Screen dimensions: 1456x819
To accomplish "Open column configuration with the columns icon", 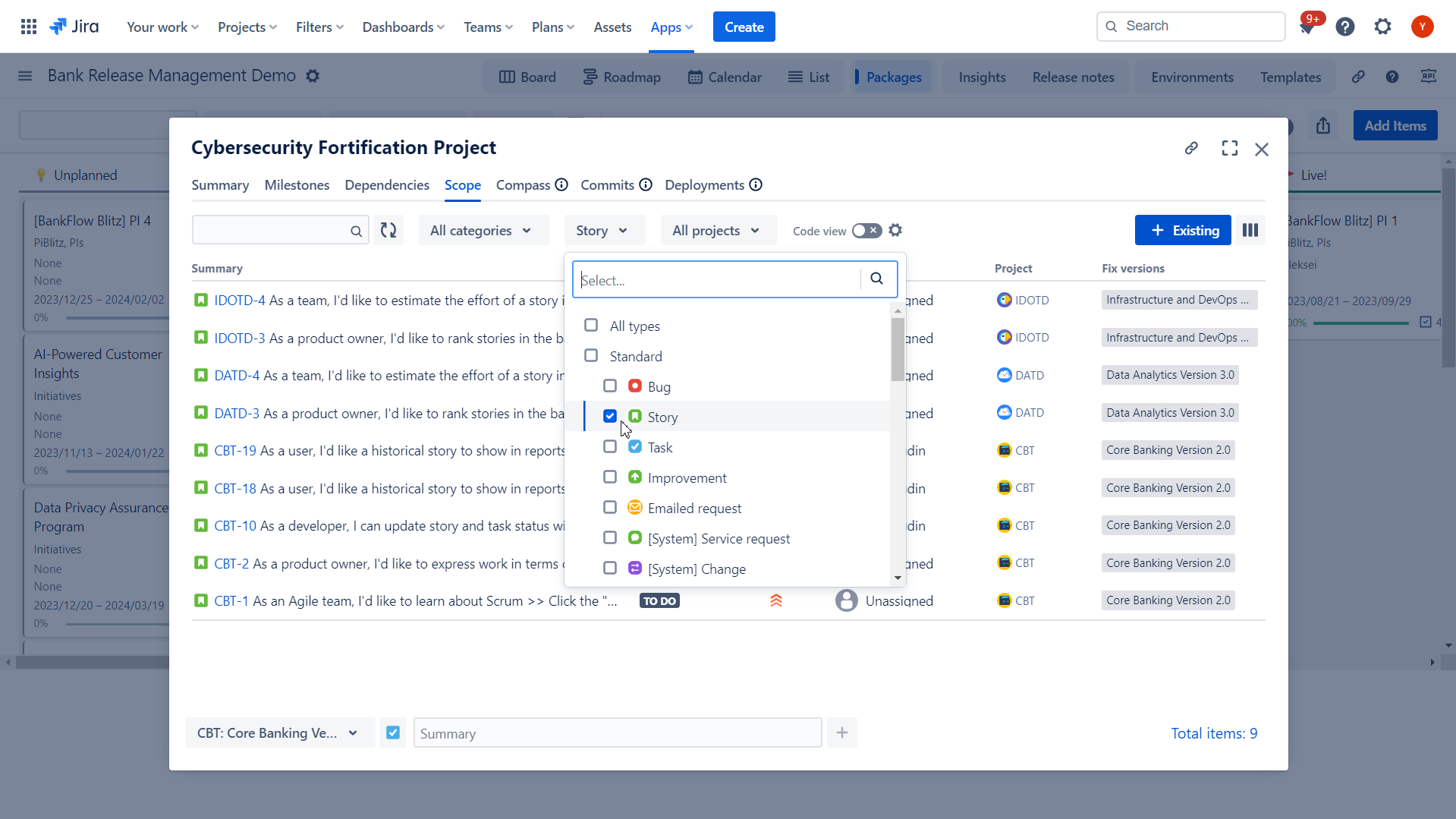I will point(1249,230).
